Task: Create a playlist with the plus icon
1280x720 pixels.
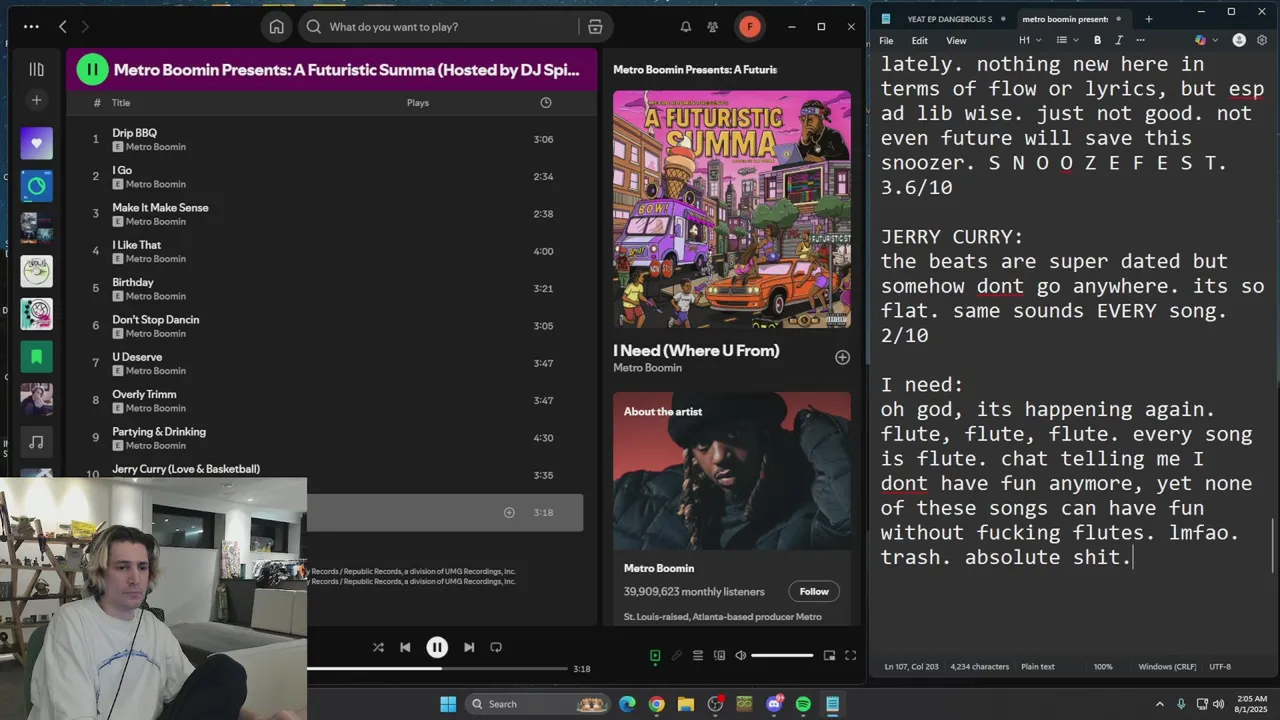Action: [36, 100]
